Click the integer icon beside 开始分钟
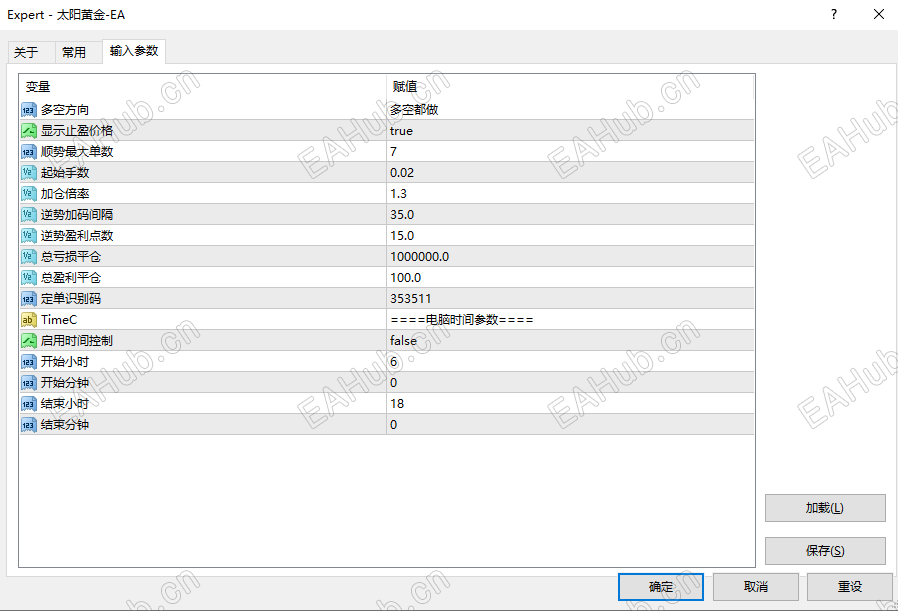898x611 pixels. tap(29, 383)
